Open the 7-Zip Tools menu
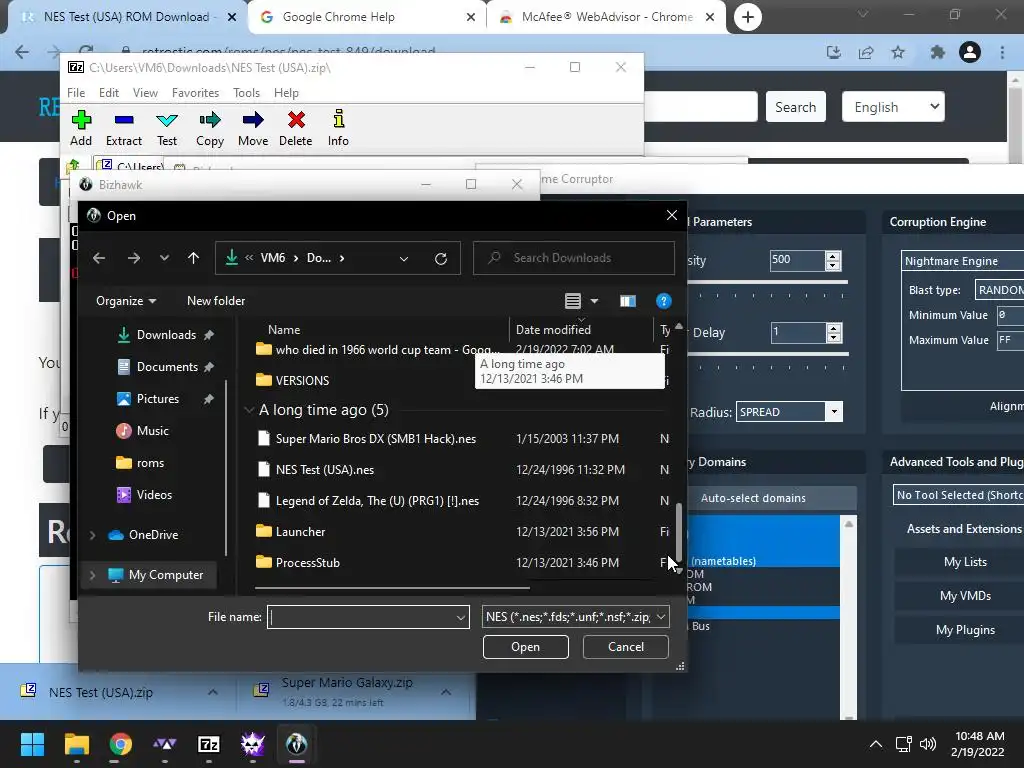Image resolution: width=1024 pixels, height=768 pixels. click(x=246, y=93)
